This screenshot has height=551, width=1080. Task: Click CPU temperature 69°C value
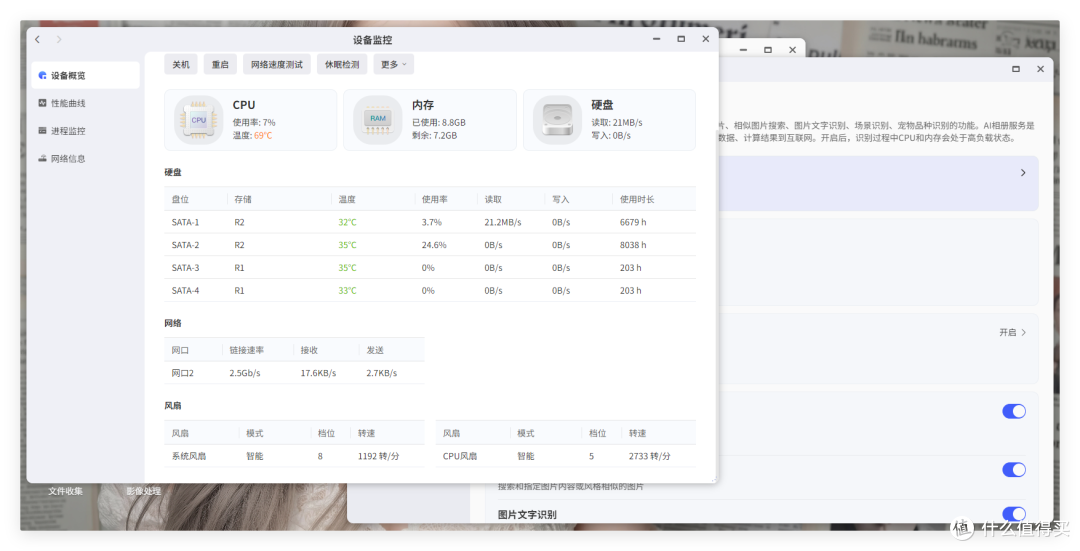tap(263, 136)
